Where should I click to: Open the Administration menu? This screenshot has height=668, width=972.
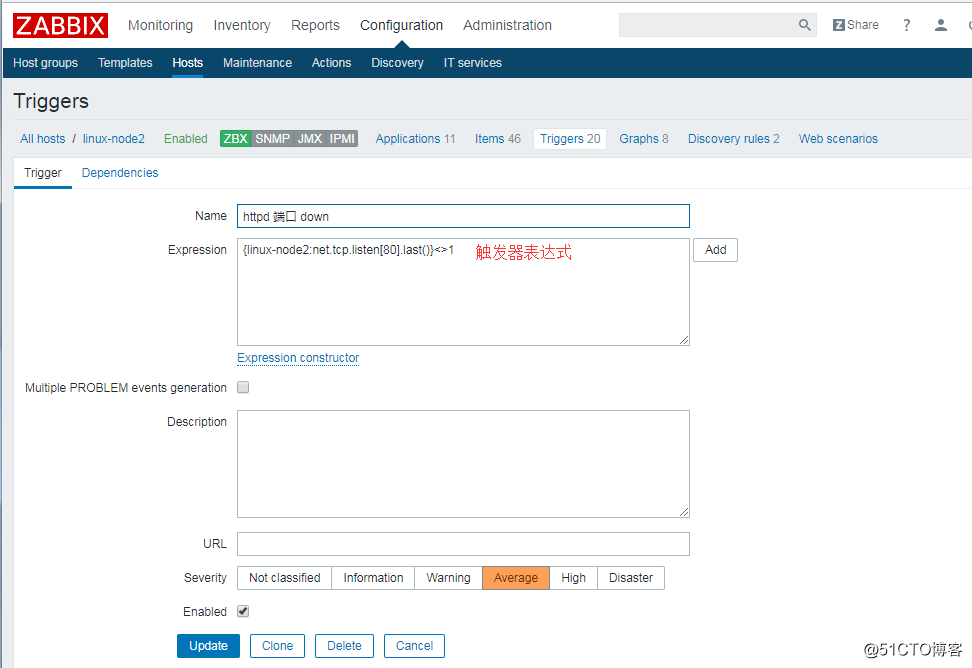click(x=507, y=25)
